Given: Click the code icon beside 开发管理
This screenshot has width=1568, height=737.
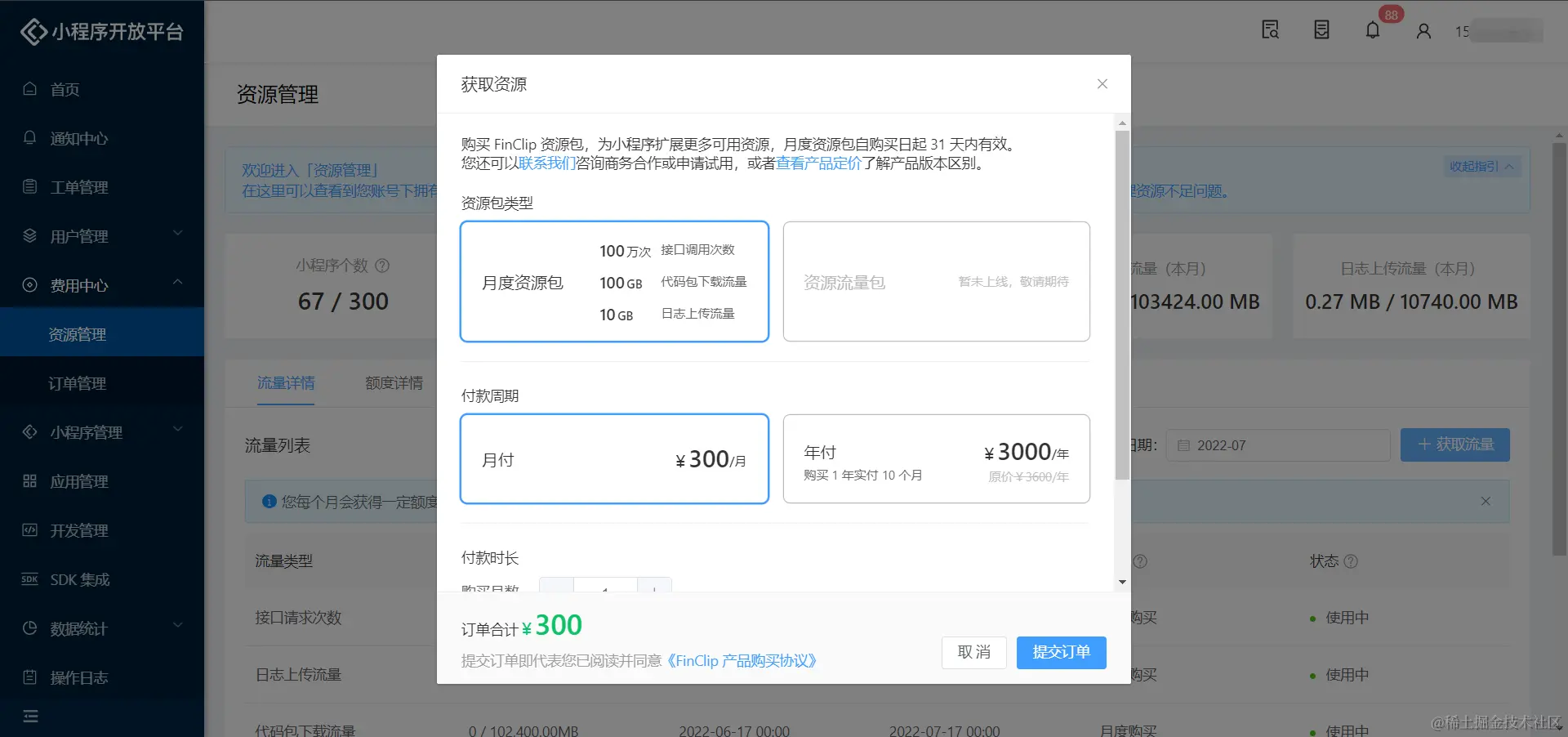Looking at the screenshot, I should 30,529.
